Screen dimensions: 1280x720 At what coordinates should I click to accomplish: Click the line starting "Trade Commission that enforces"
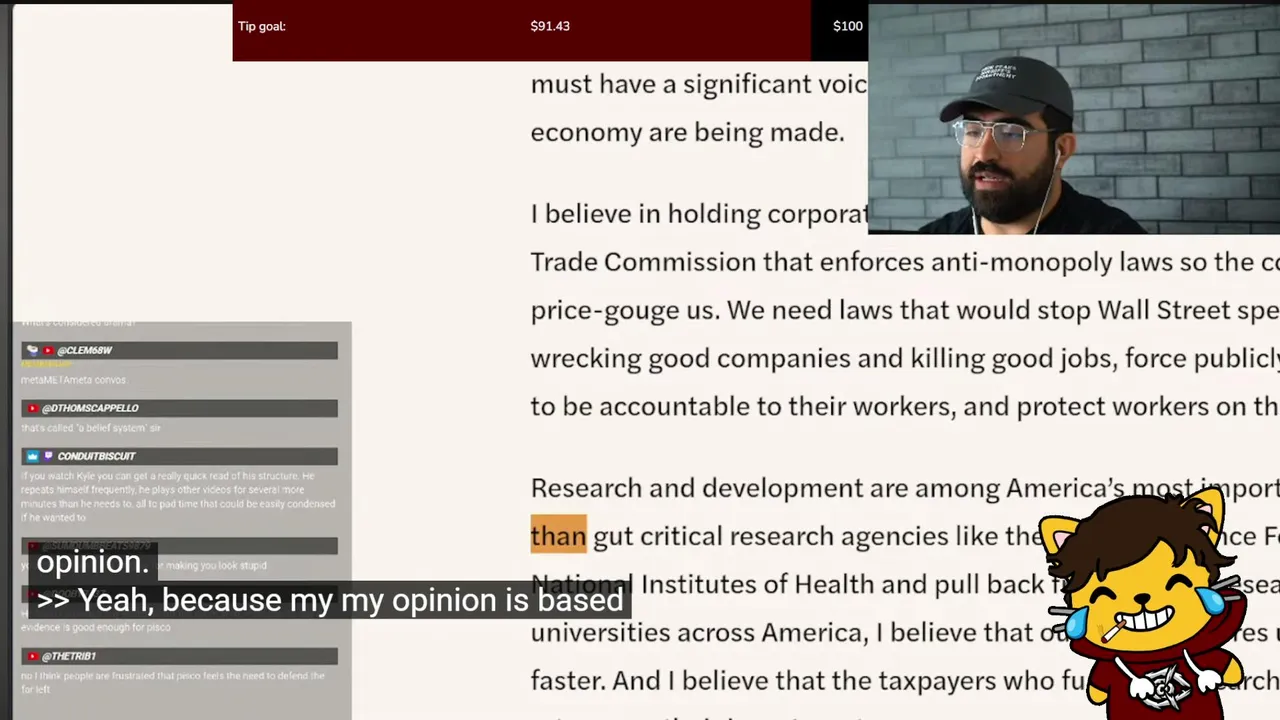pyautogui.click(x=905, y=262)
